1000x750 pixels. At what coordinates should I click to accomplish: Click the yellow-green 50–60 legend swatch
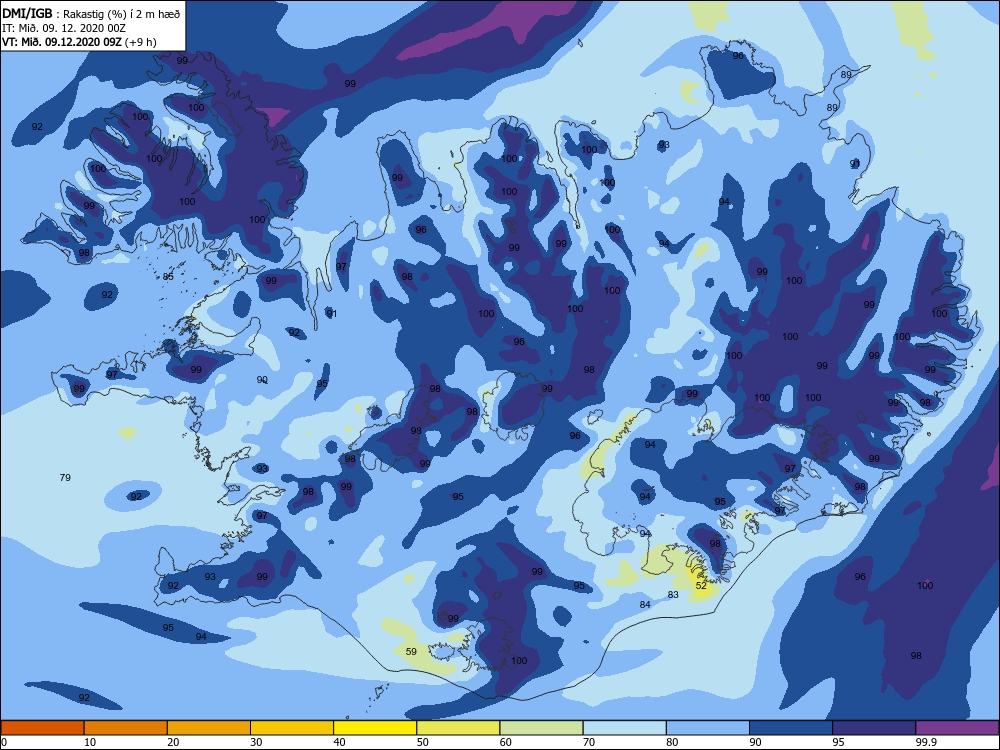click(x=459, y=728)
